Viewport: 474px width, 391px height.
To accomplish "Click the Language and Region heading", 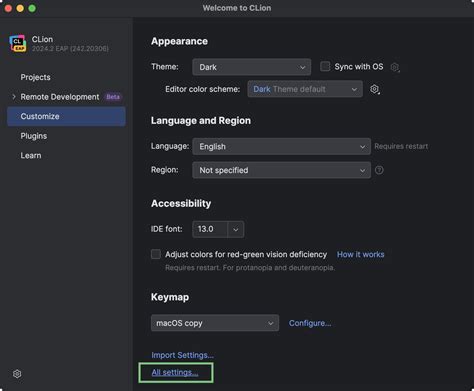I will click(x=201, y=121).
